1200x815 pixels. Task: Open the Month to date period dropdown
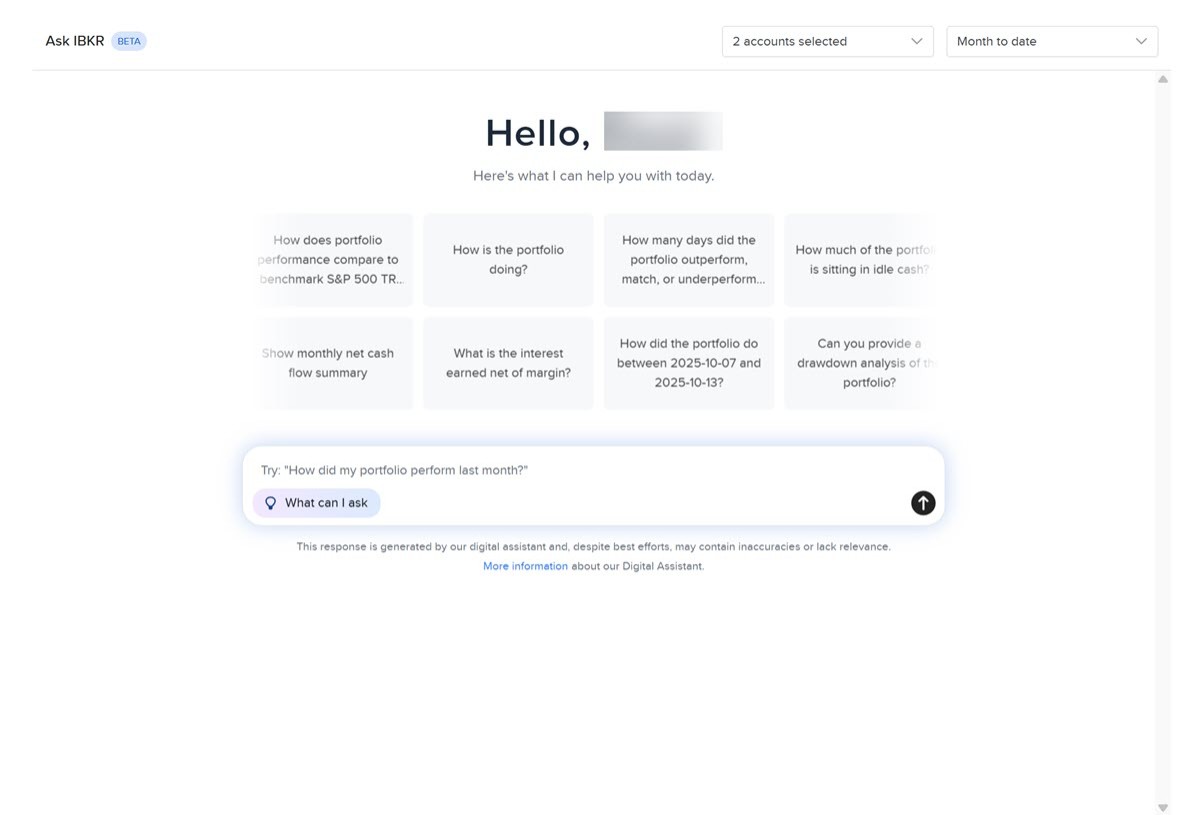(1051, 41)
